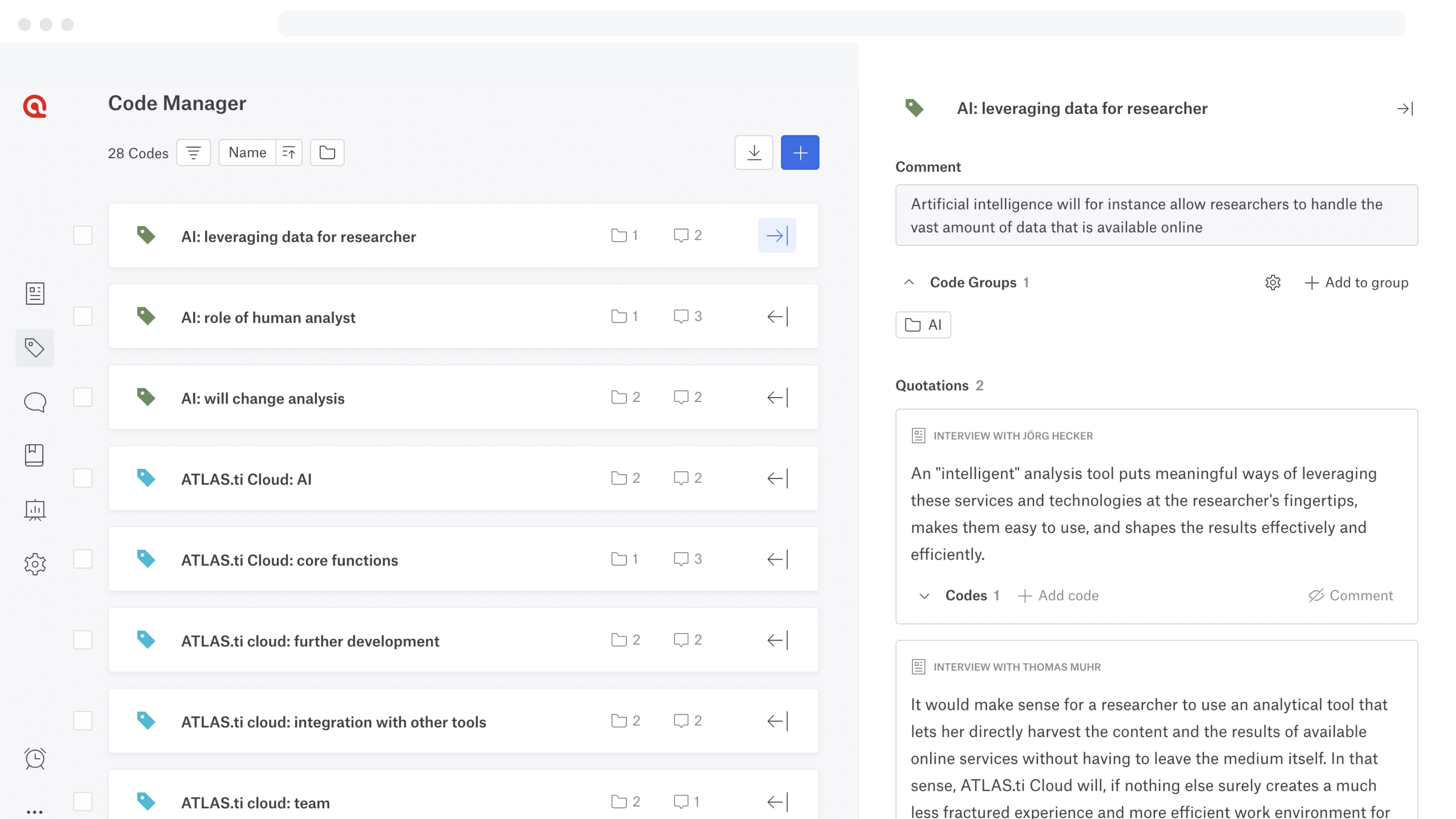Viewport: 1456px width, 819px height.
Task: Open the Memos book icon in sidebar
Action: [35, 455]
